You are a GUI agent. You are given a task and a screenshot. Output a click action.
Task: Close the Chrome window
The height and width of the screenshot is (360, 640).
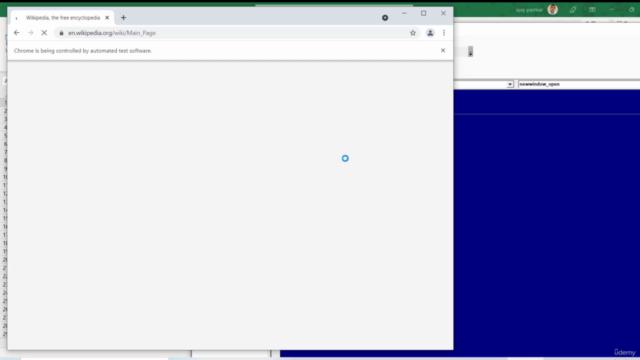point(443,13)
